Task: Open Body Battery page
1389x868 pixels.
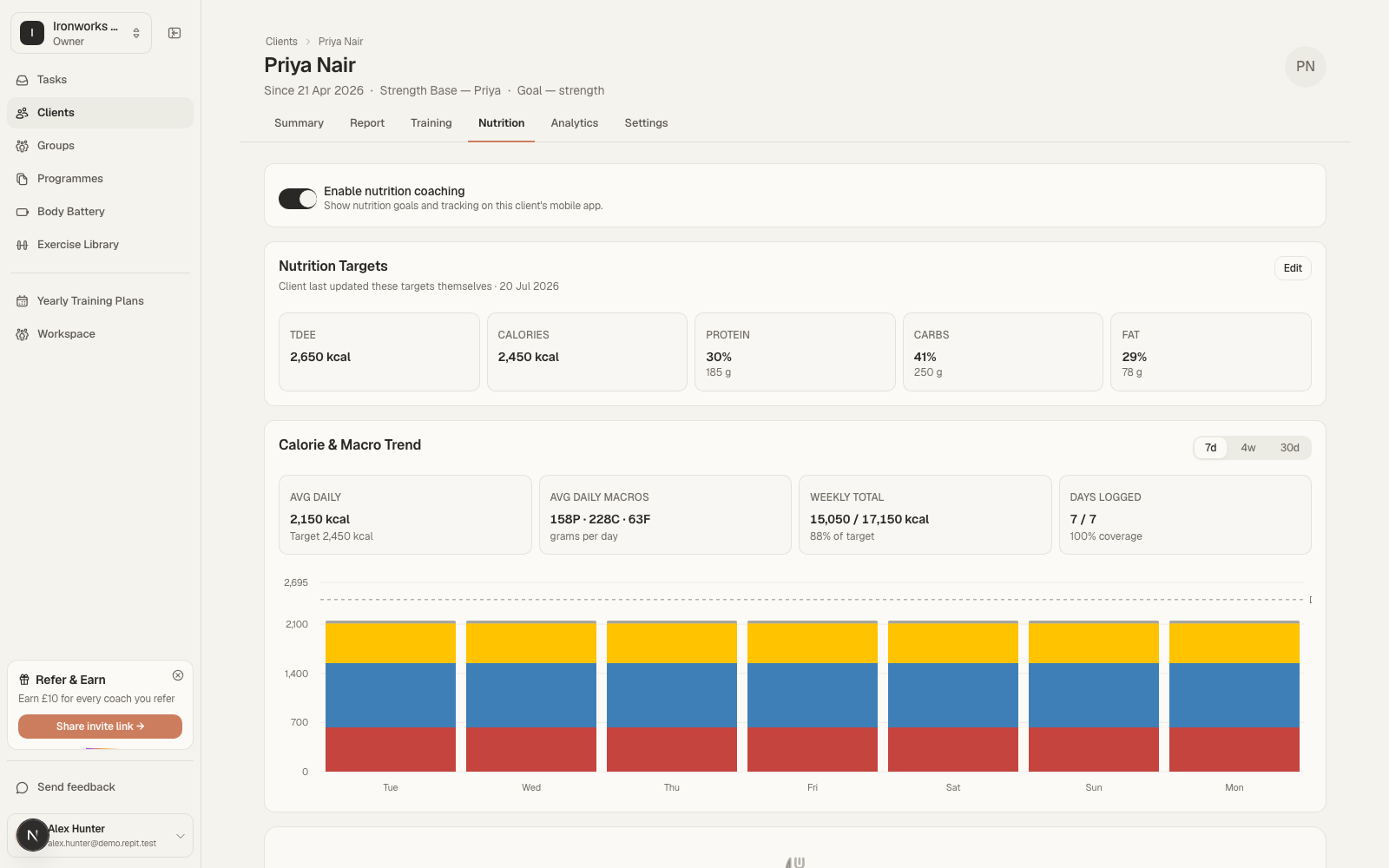Action: [x=100, y=212]
